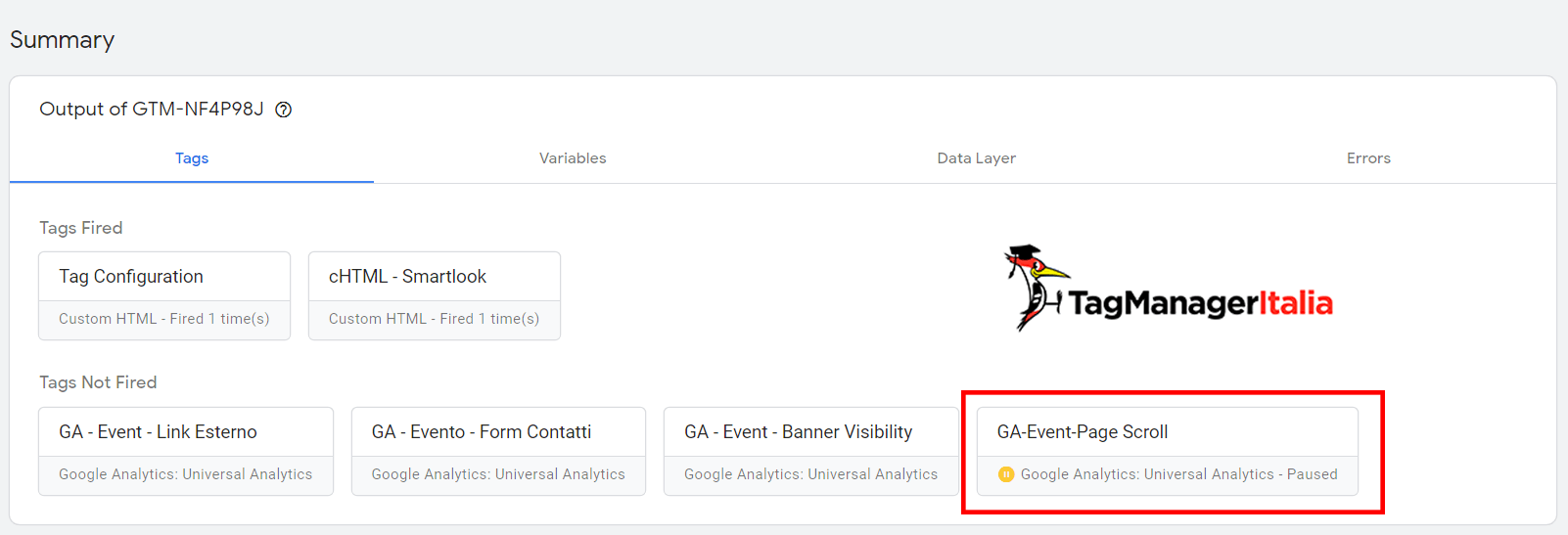Open the Tag Configuration fired tag card
The image size is (1568, 535).
click(x=164, y=296)
